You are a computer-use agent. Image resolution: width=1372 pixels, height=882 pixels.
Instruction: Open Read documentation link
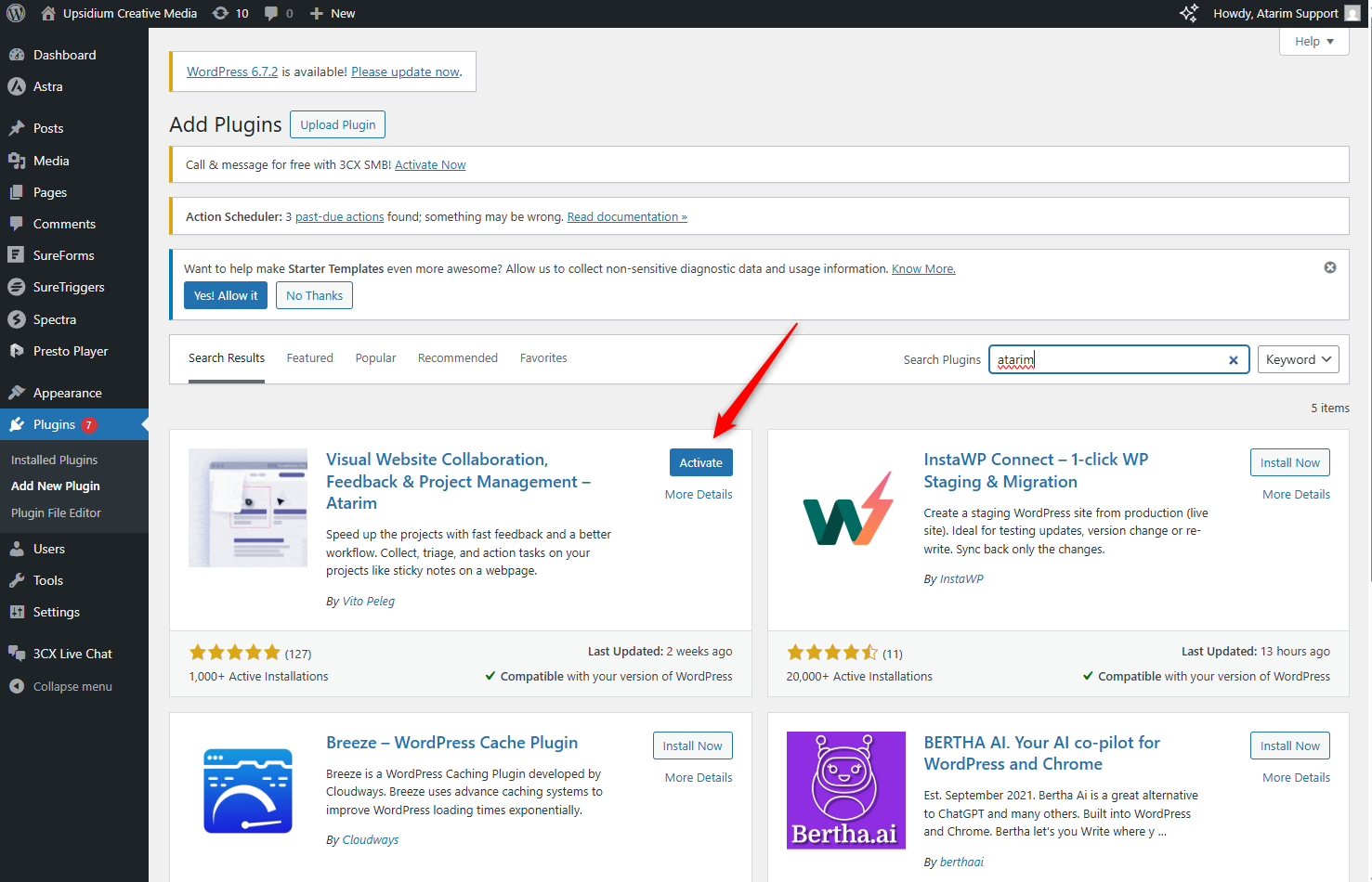627,216
